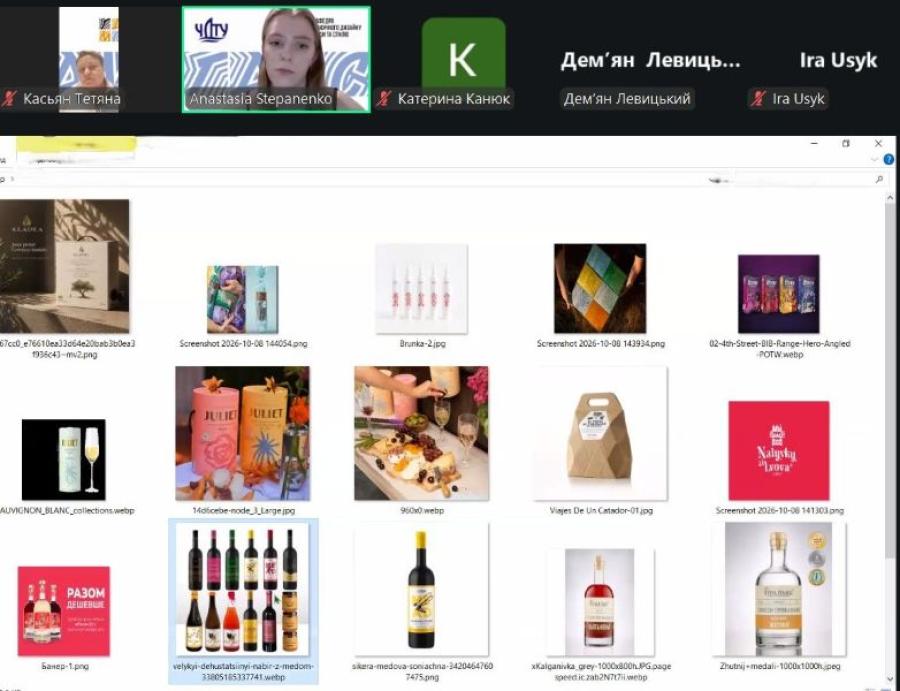The width and height of the screenshot is (900, 691).
Task: Select Zhutnij+medali bottle thumbnail
Action: 779,589
